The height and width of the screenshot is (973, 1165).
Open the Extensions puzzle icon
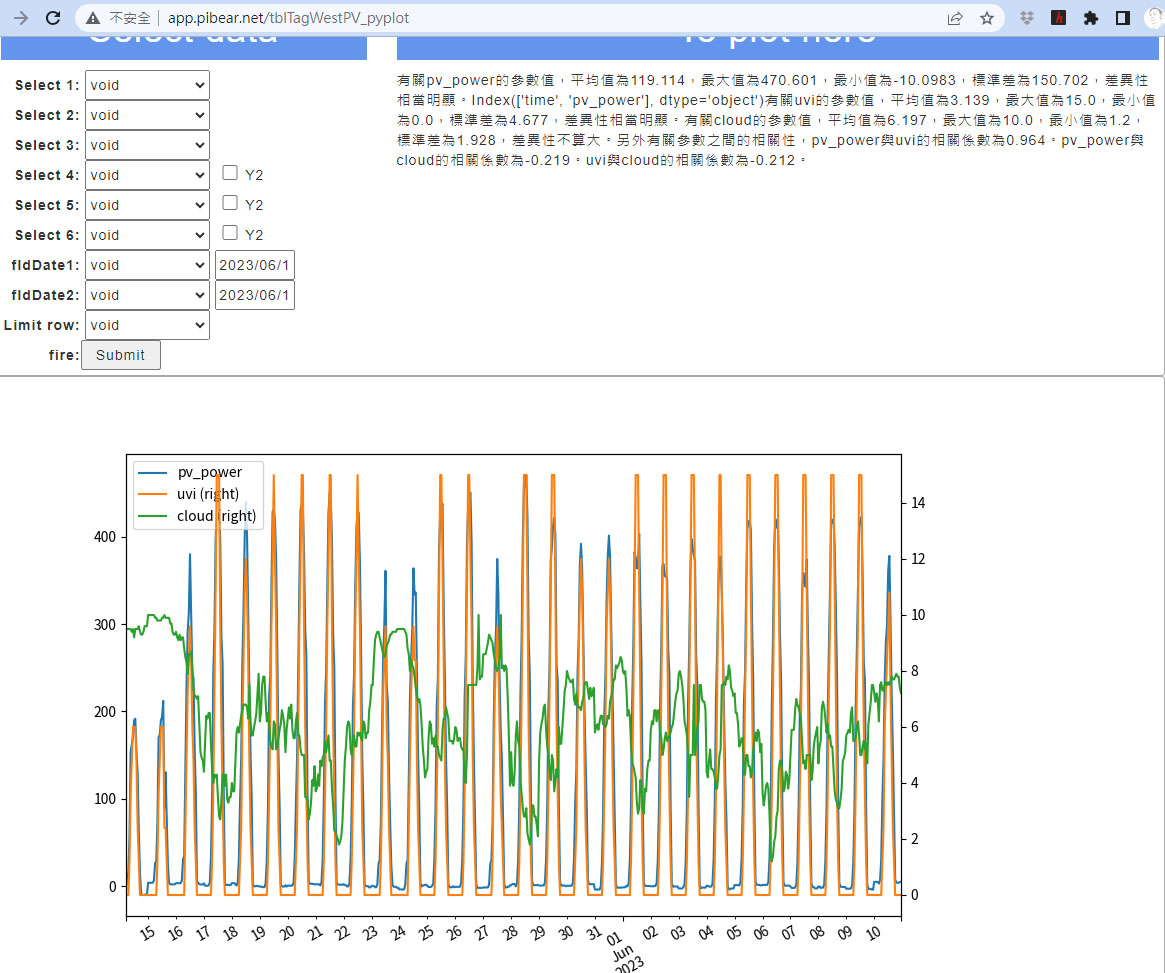pos(1091,18)
